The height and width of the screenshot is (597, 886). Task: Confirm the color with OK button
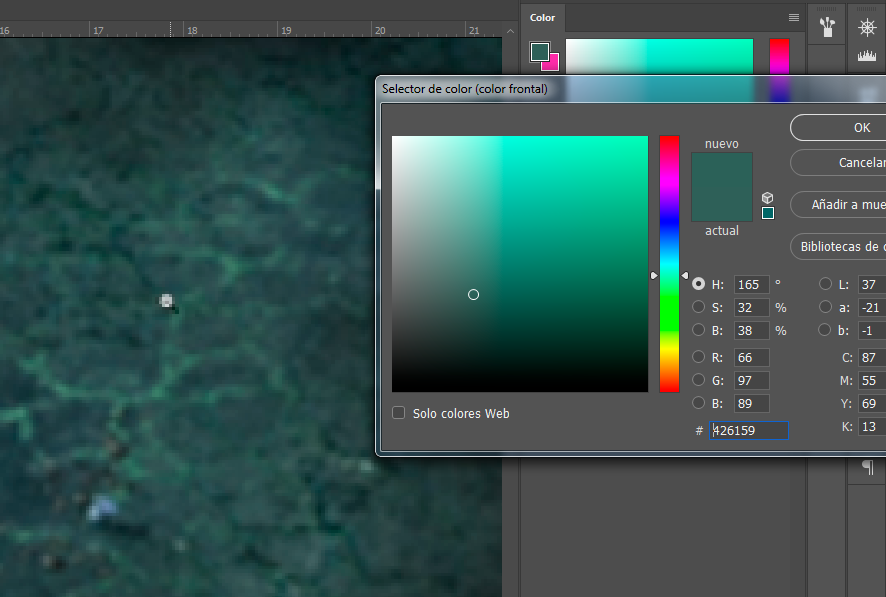[x=838, y=128]
